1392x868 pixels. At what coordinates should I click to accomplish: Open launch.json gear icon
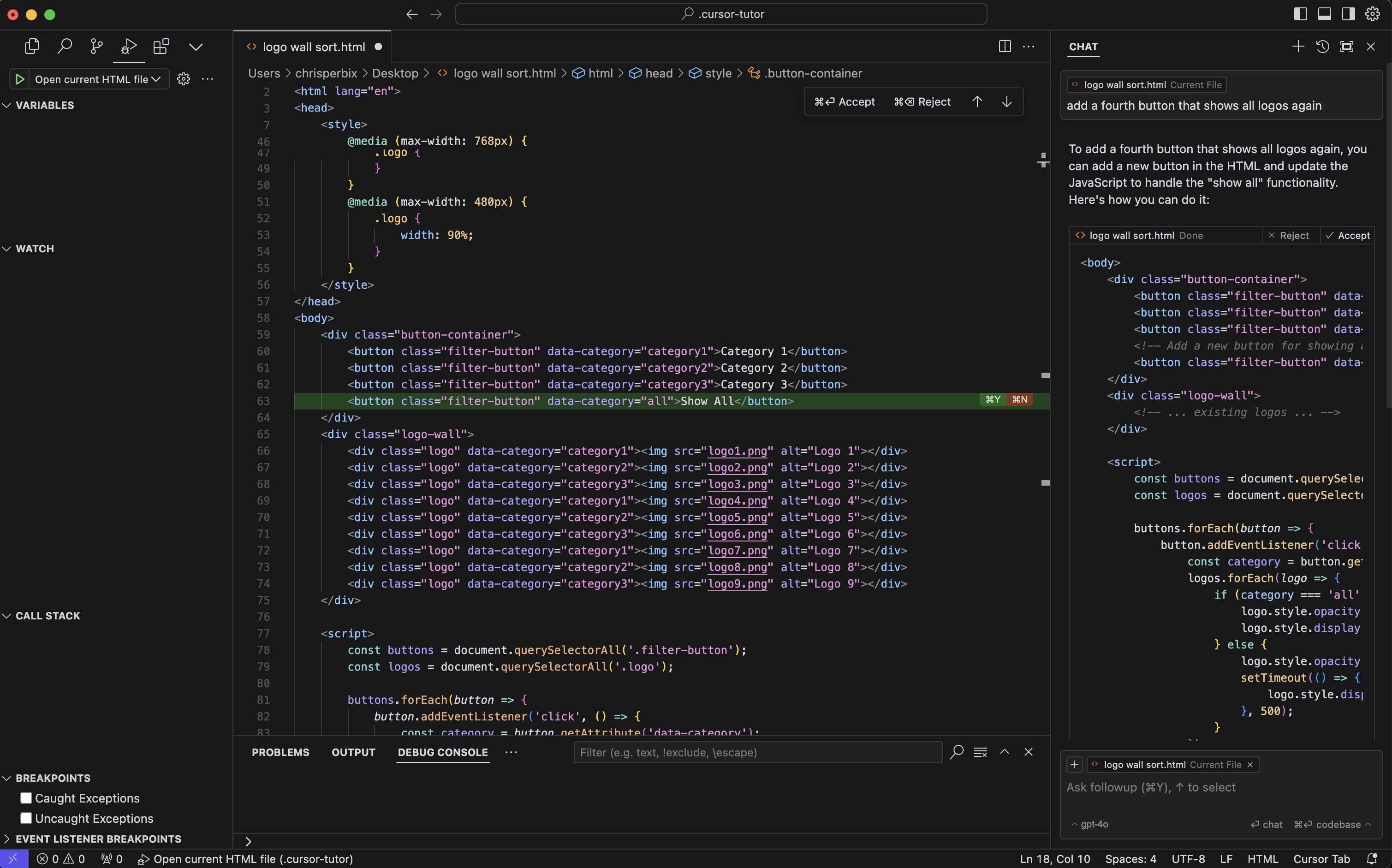[184, 79]
